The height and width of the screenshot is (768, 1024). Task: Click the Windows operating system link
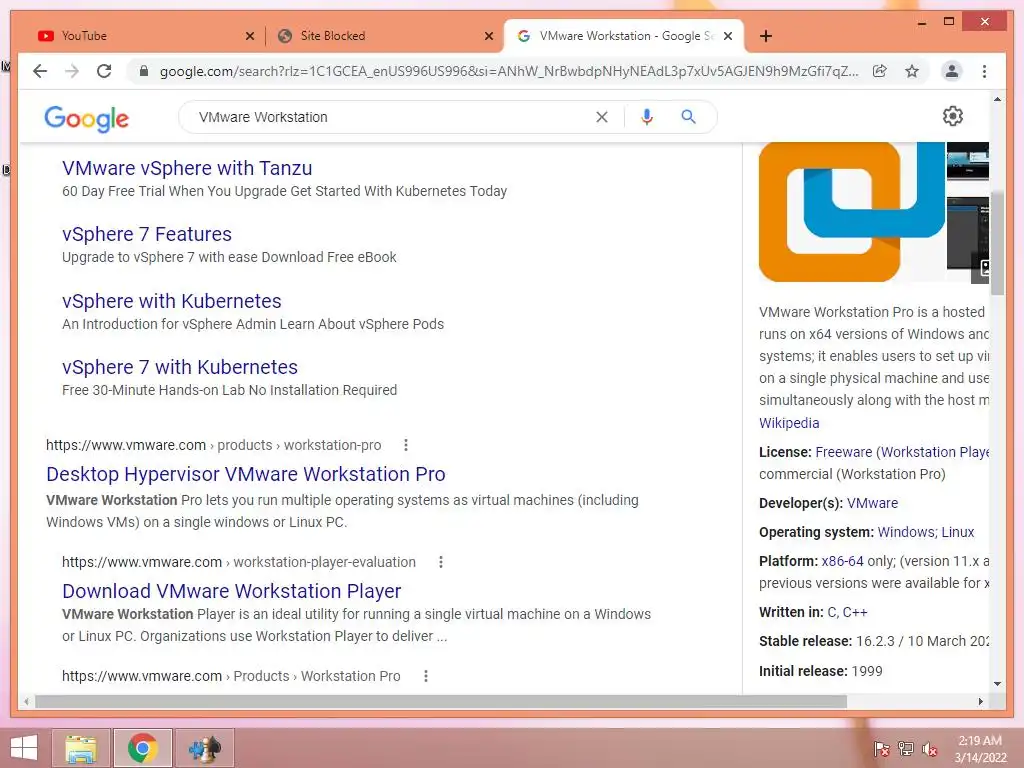tap(906, 532)
